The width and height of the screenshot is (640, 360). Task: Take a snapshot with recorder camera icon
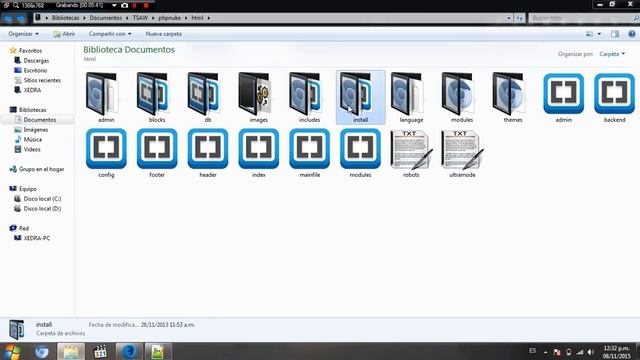(x=124, y=5)
